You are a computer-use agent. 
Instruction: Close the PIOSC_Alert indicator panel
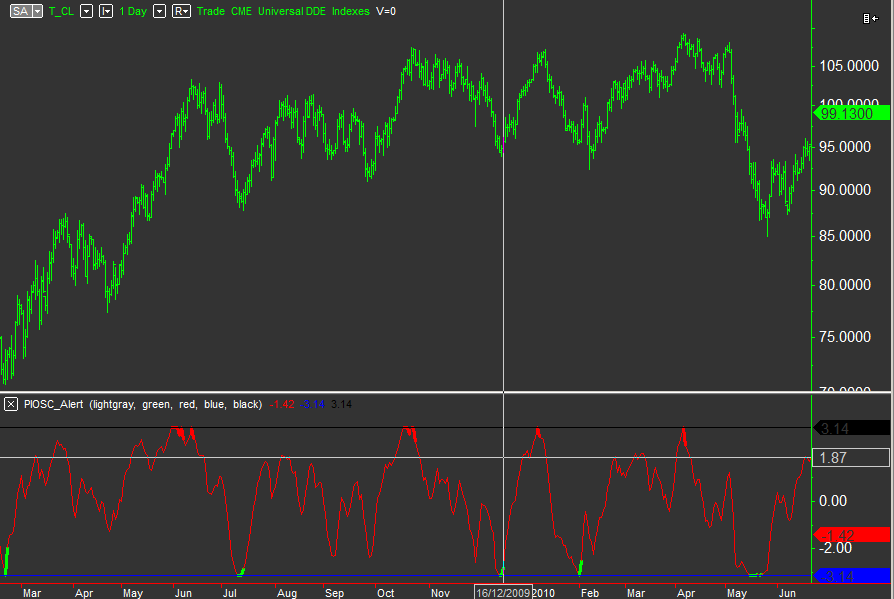[11, 404]
